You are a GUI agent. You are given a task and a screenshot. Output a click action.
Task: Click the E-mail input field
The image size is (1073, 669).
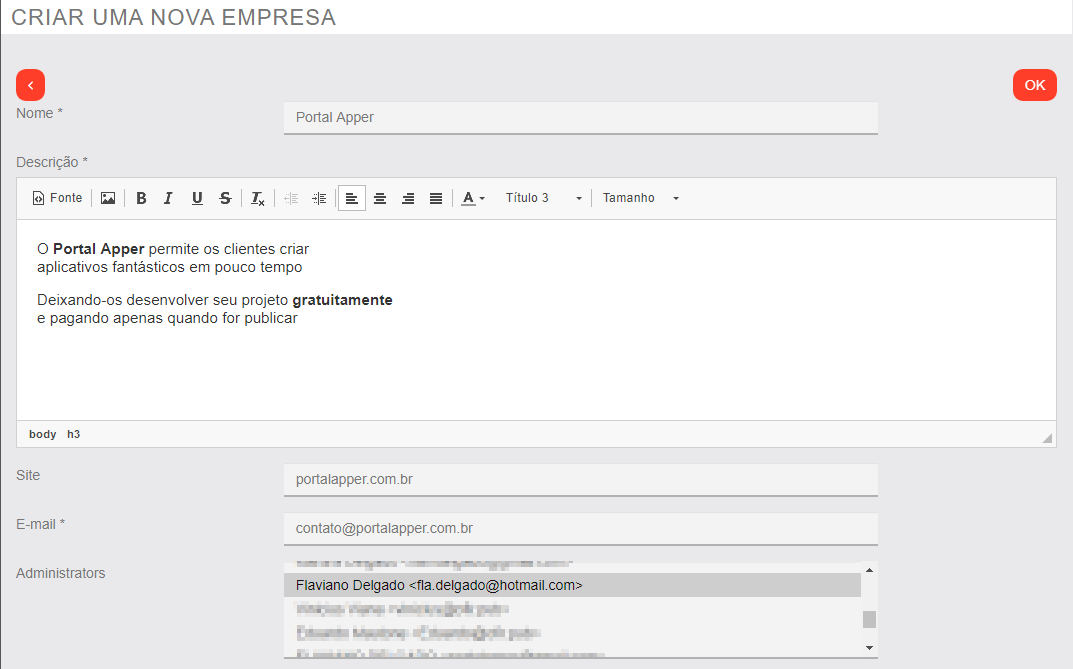pyautogui.click(x=580, y=529)
